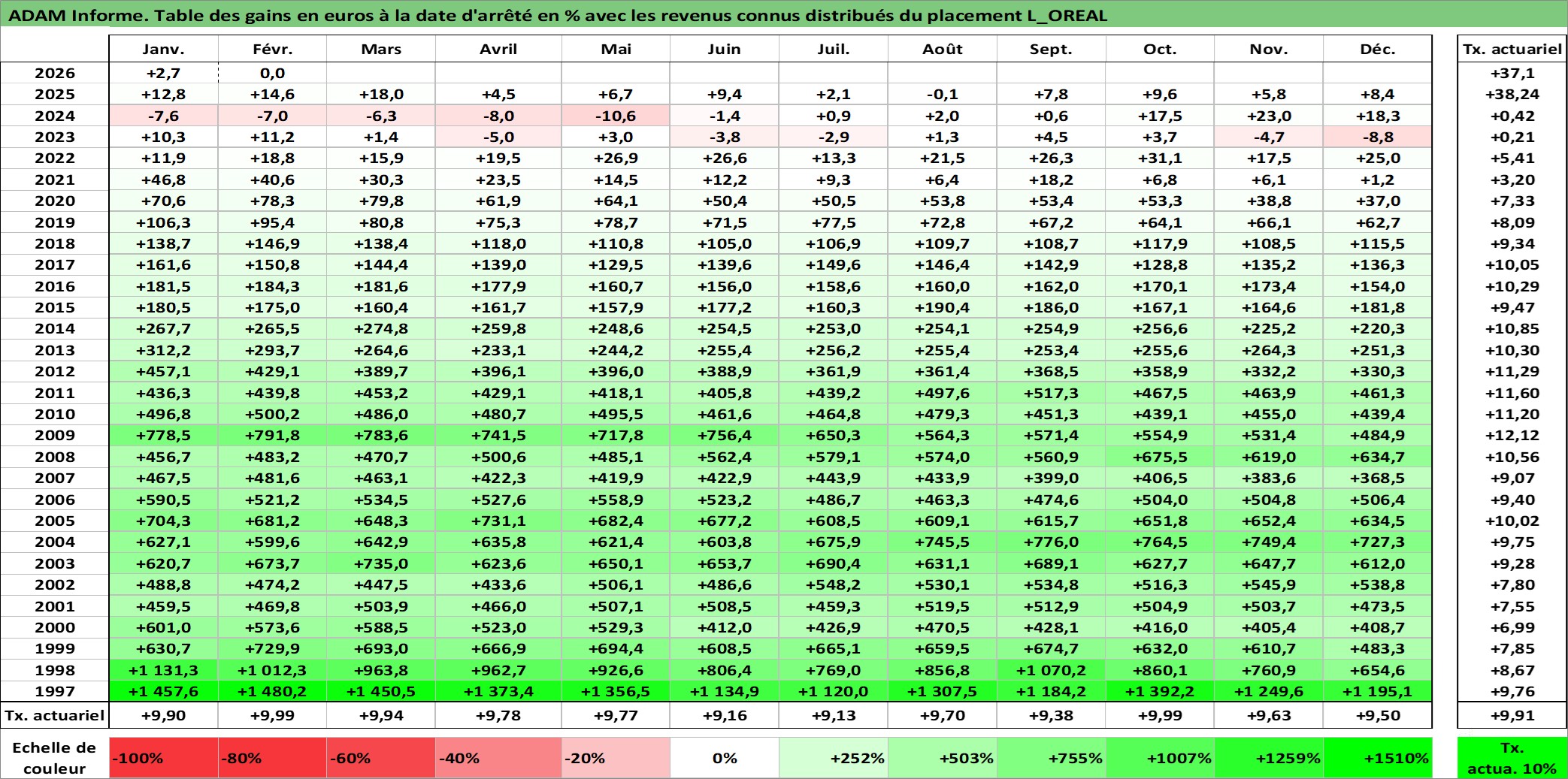Click the Août column header
The width and height of the screenshot is (1568, 779).
point(943,49)
